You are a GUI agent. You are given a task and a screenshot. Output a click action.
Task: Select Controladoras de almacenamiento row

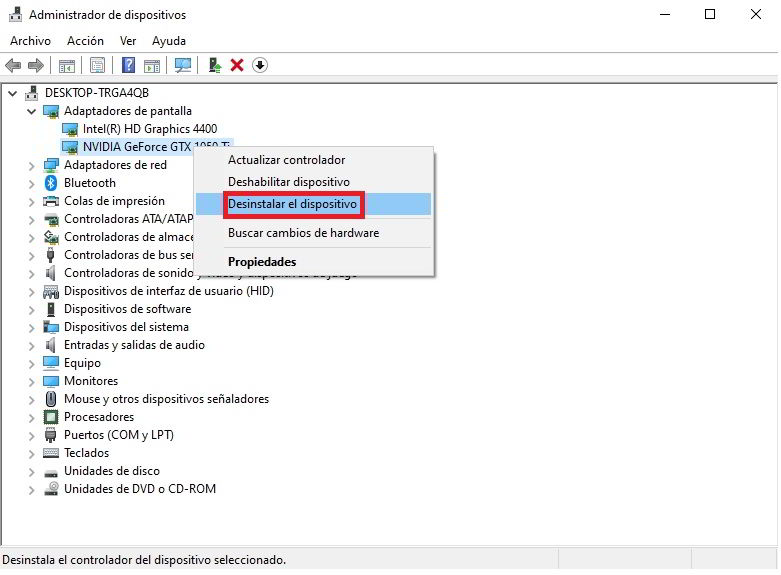(x=129, y=237)
